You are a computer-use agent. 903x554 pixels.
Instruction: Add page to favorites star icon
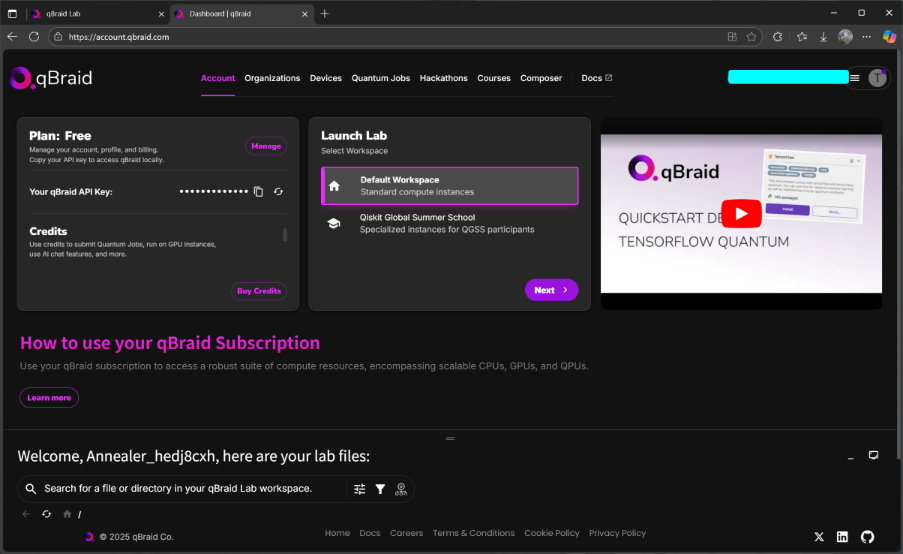(752, 37)
